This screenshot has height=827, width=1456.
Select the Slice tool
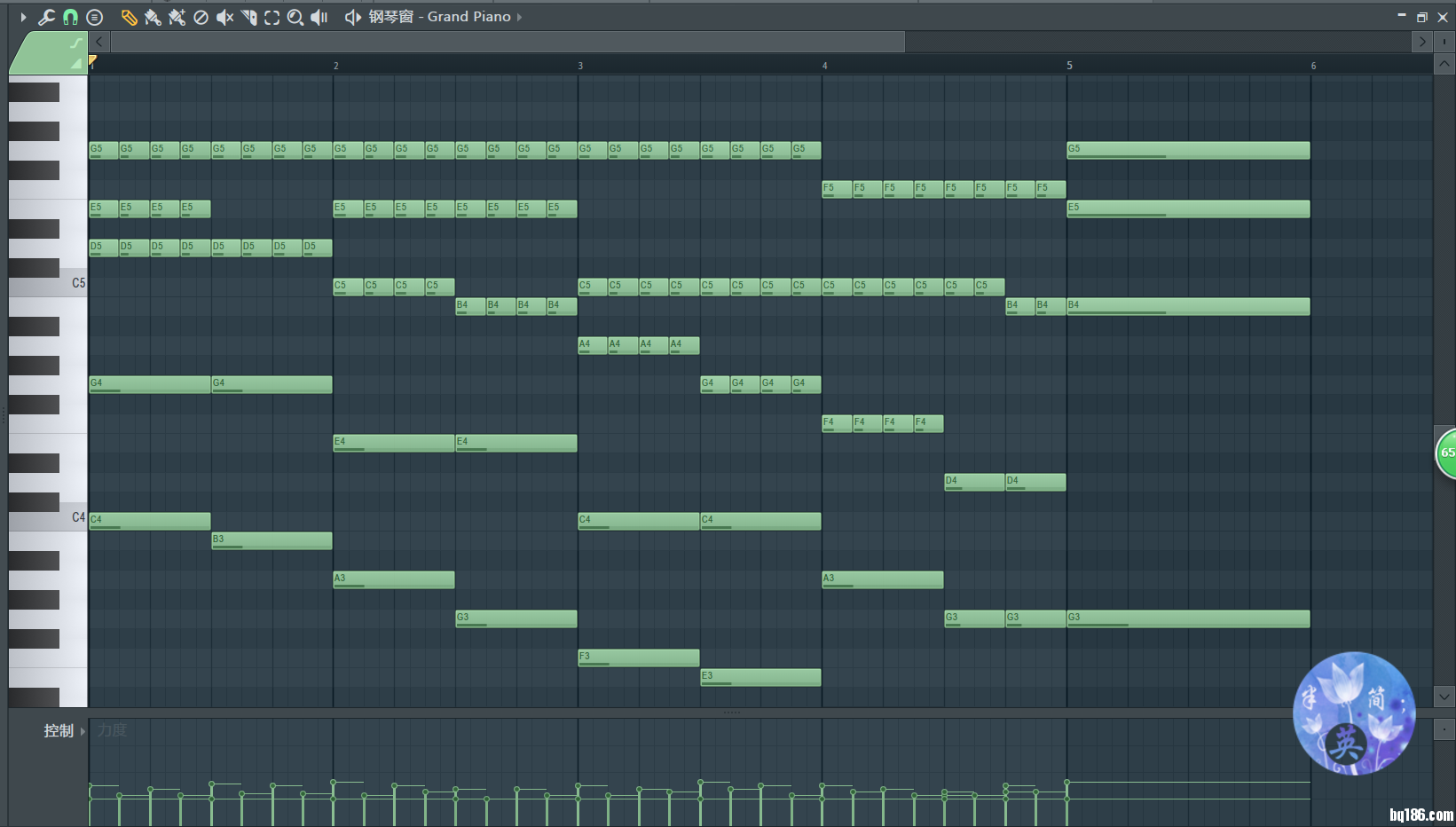click(x=248, y=17)
